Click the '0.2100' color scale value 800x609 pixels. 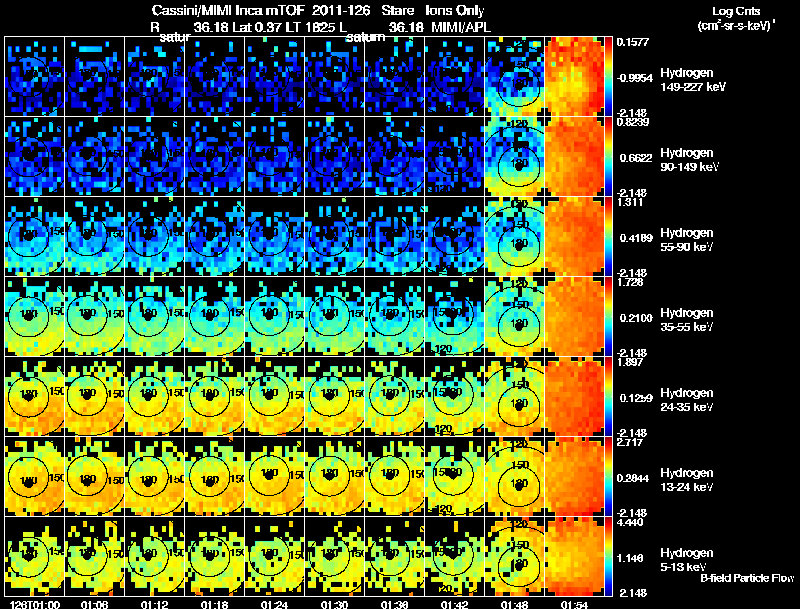coord(636,318)
